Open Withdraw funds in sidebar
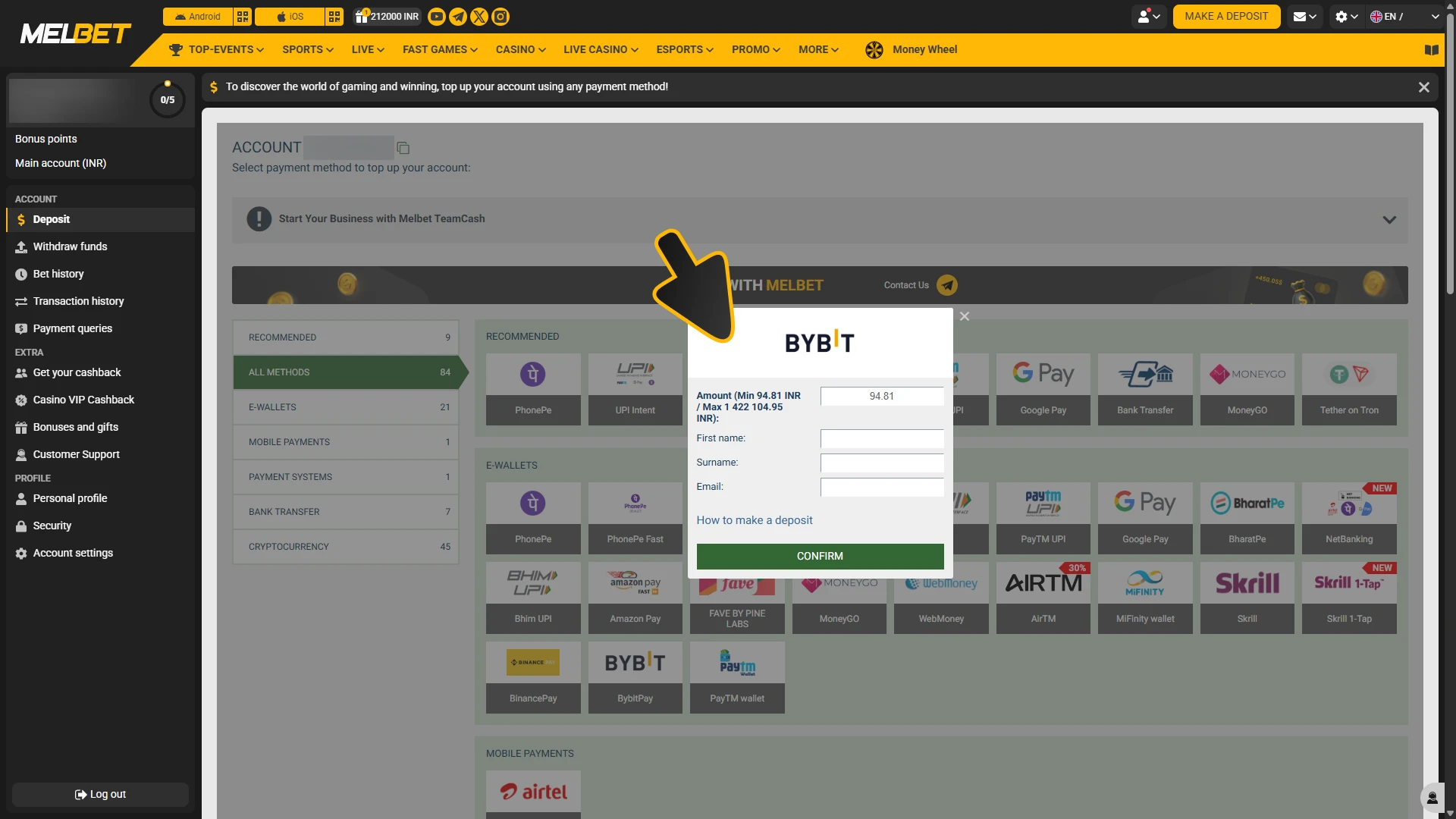Image resolution: width=1456 pixels, height=819 pixels. tap(100, 247)
